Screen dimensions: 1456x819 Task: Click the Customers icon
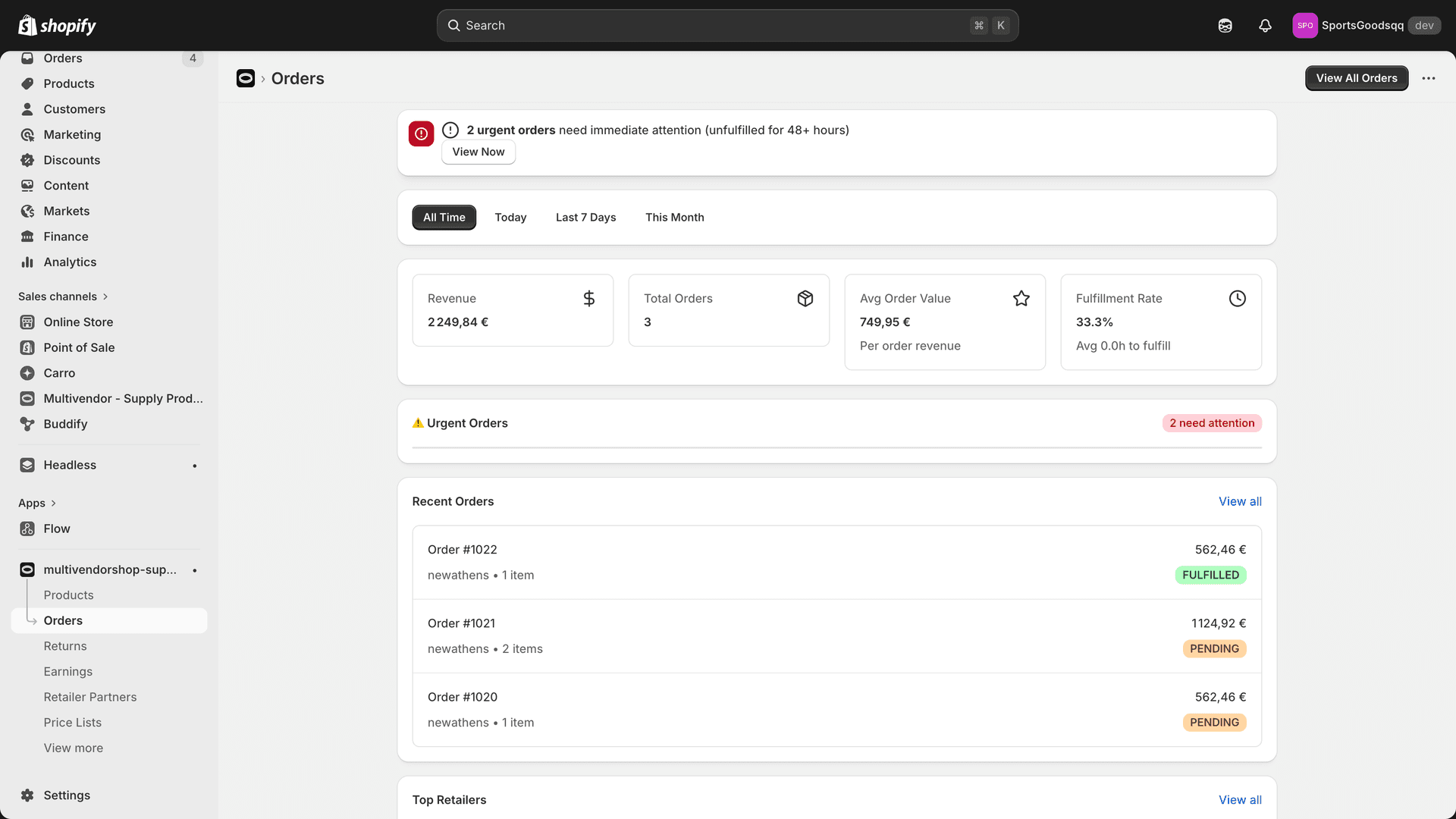[27, 109]
